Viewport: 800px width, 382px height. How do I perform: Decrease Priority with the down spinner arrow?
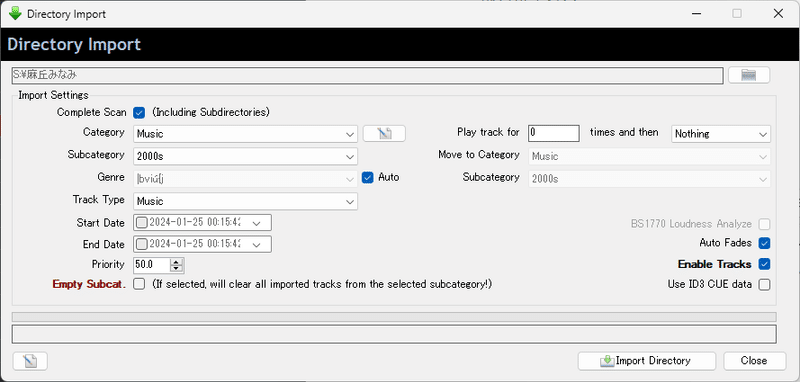[x=177, y=268]
